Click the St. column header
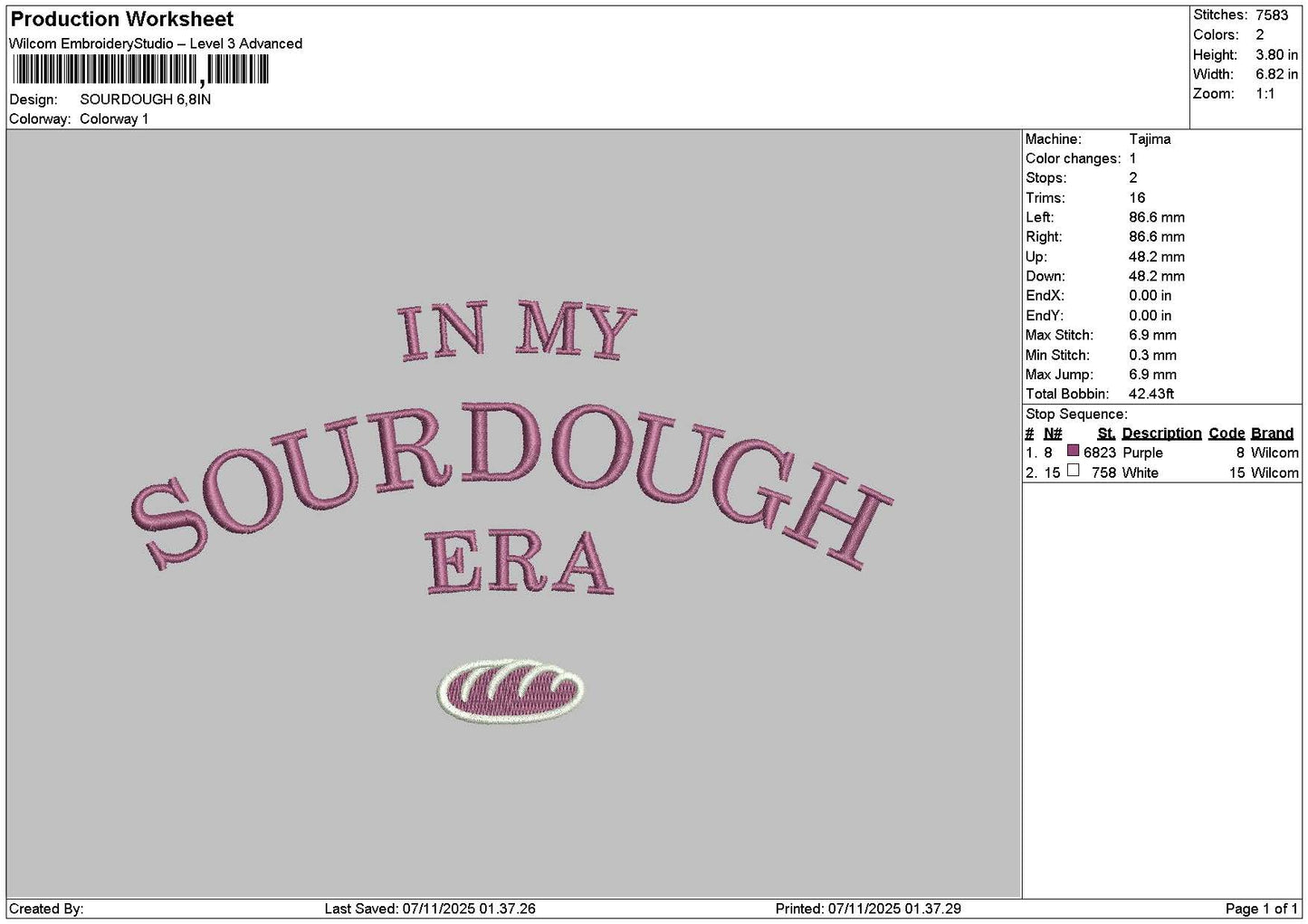Viewport: 1308px width, 924px height. (1106, 433)
